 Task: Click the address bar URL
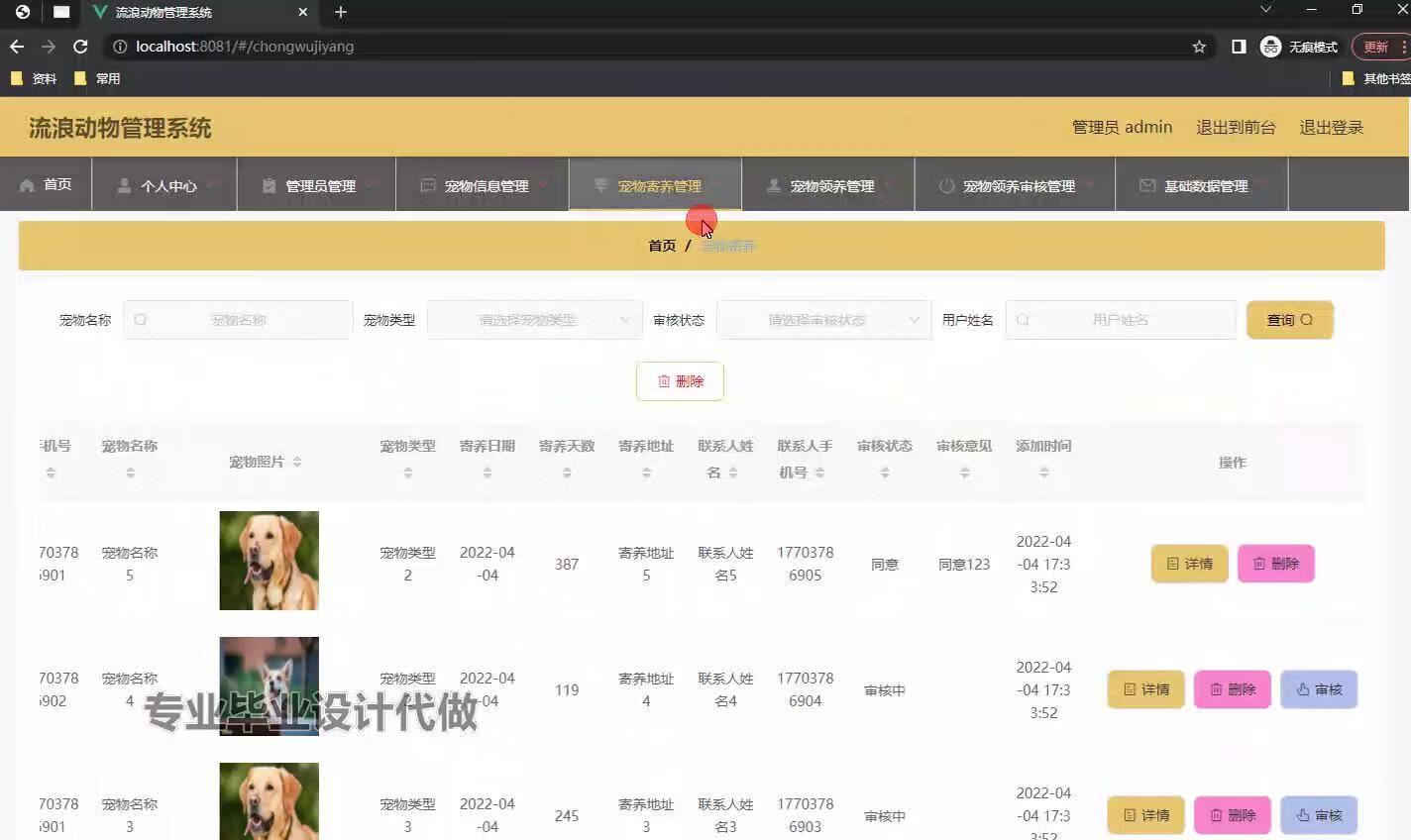coord(245,47)
